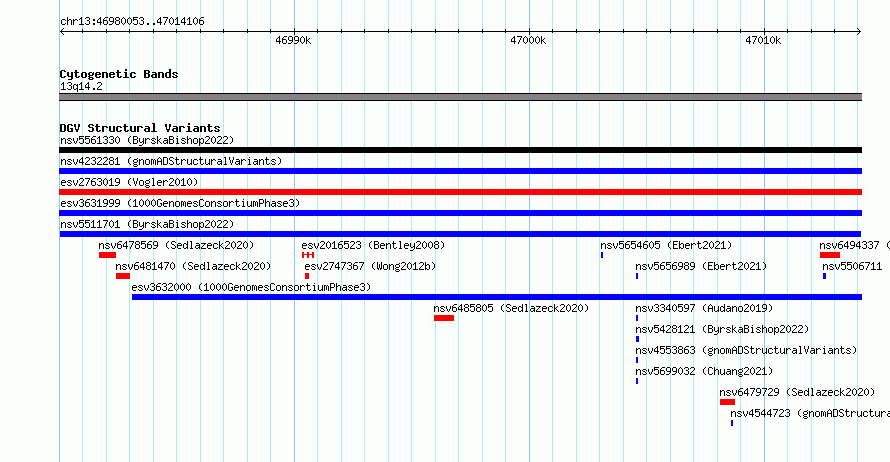The width and height of the screenshot is (890, 462).
Task: Open nsv6485805 (Sedlazeck2020) label
Action: click(511, 308)
